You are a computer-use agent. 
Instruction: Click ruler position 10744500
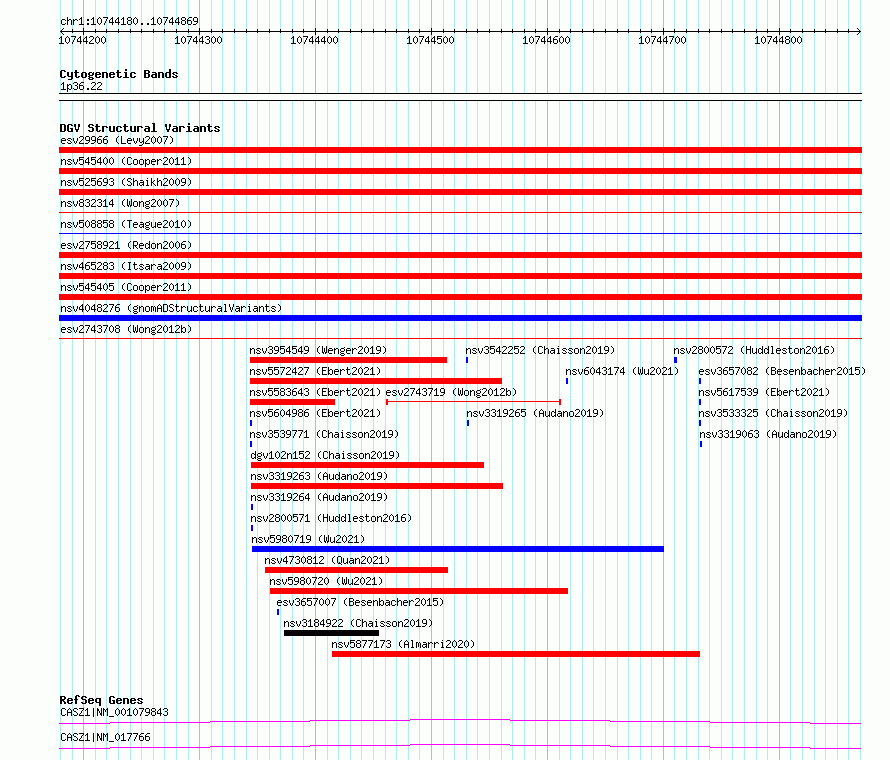tap(430, 40)
